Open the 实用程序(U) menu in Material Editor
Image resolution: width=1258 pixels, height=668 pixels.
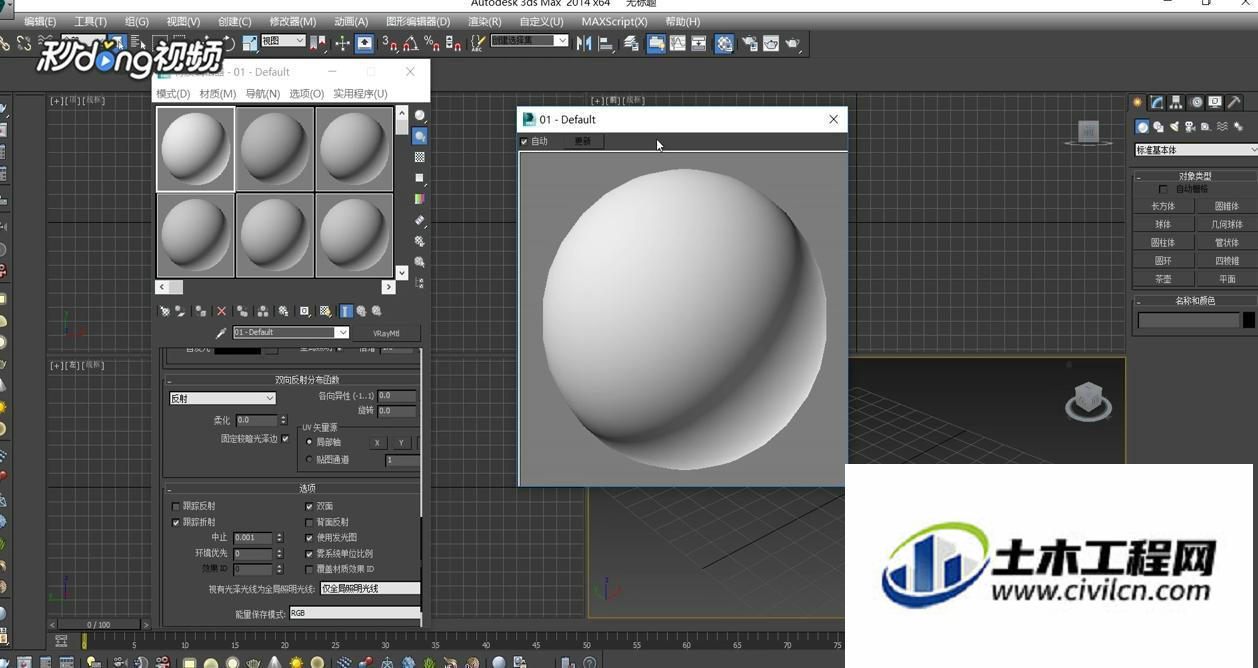point(360,94)
